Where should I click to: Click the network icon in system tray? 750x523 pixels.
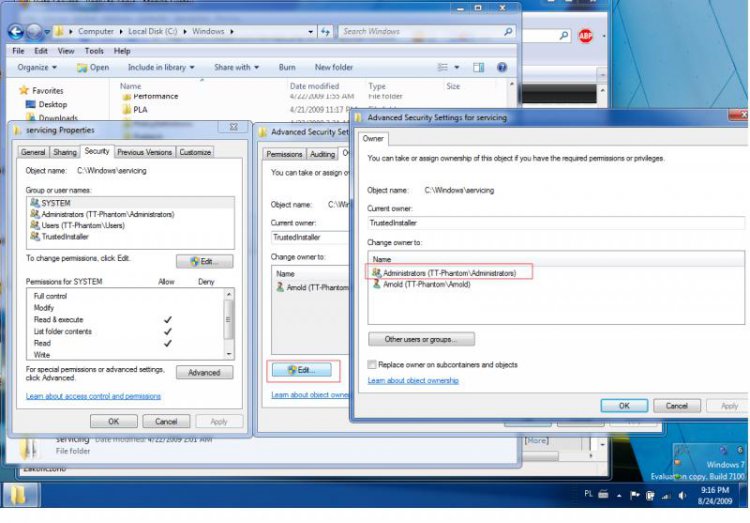coord(666,496)
